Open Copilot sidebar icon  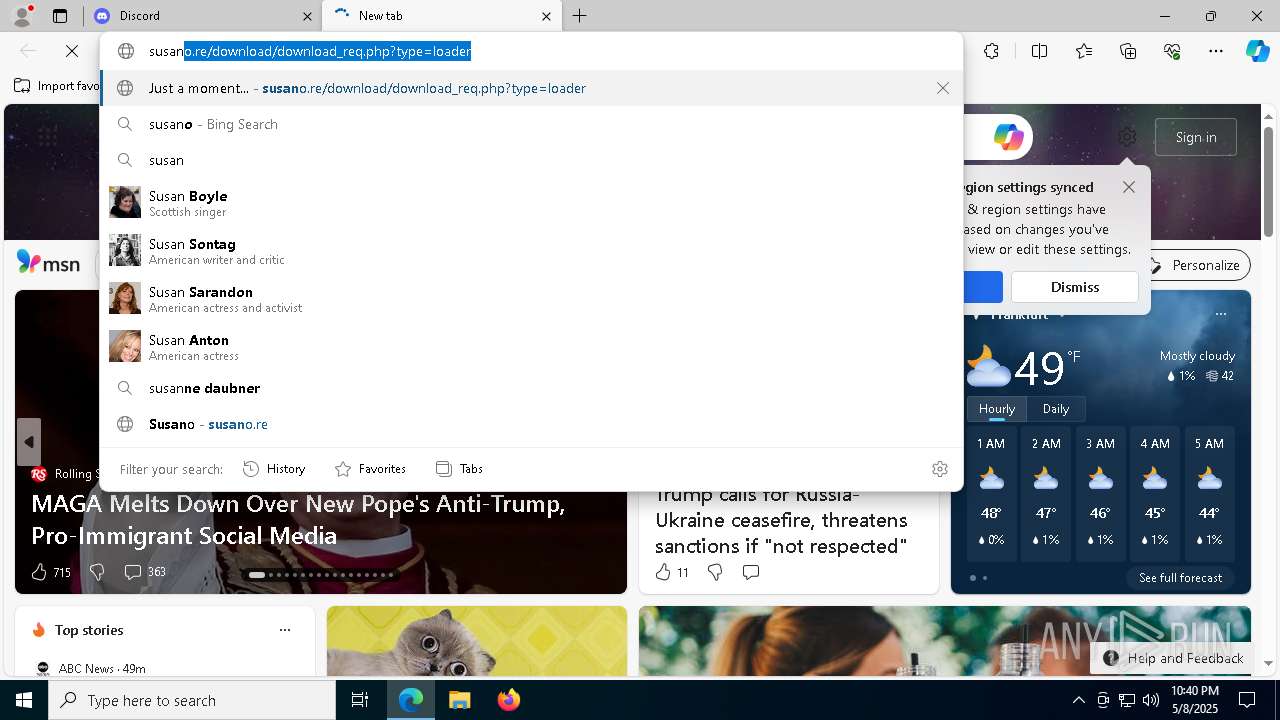pos(1257,51)
